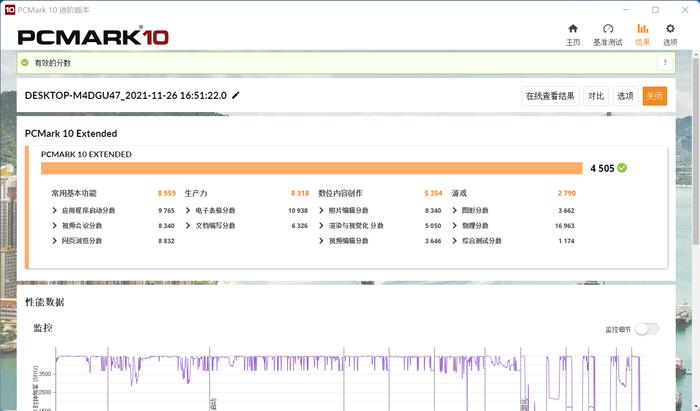The width and height of the screenshot is (700, 411).
Task: Click the green check icon beside 有效的分数
Action: 25,63
